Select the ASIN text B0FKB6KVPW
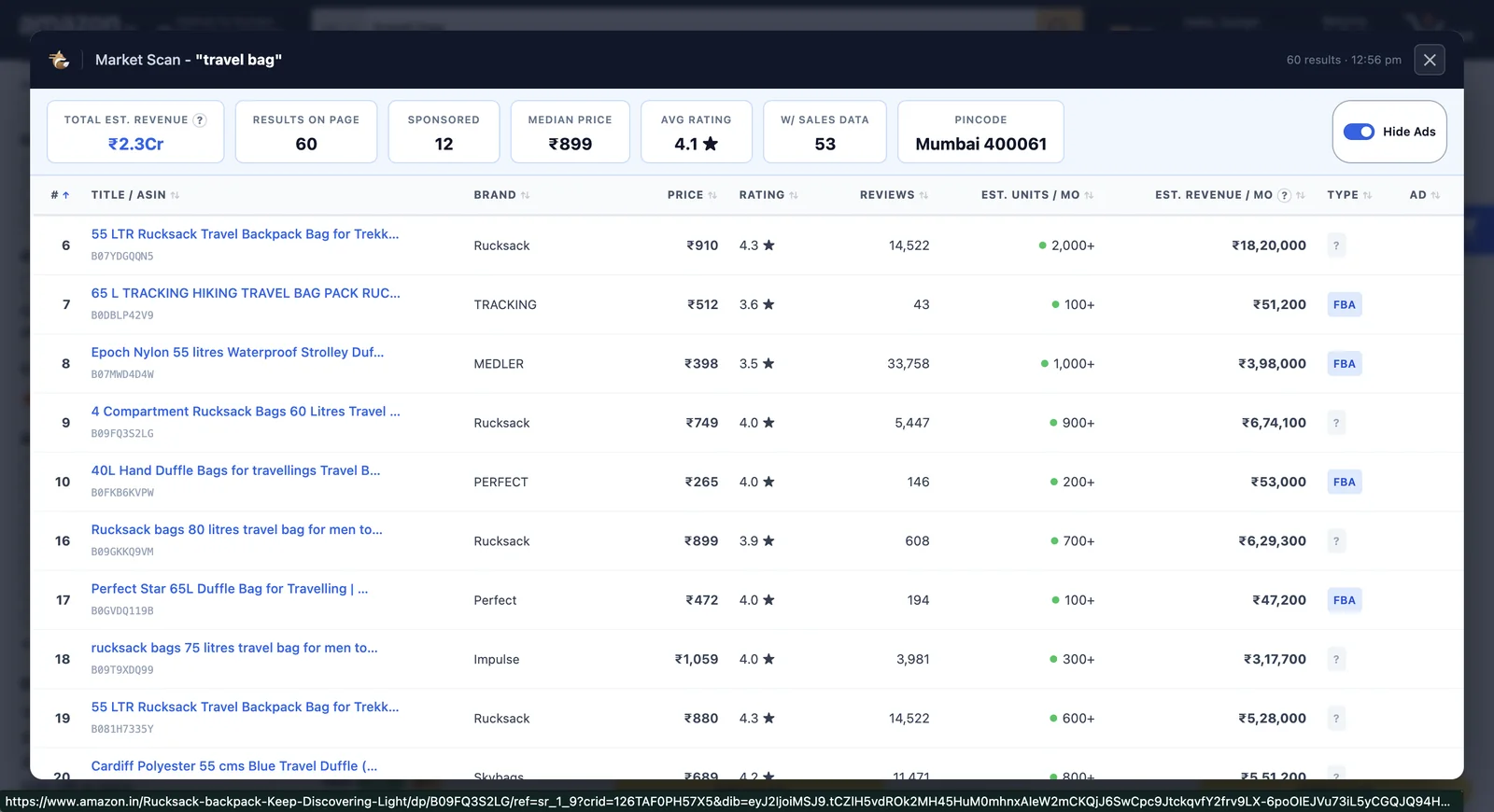The image size is (1494, 812). pyautogui.click(x=122, y=493)
